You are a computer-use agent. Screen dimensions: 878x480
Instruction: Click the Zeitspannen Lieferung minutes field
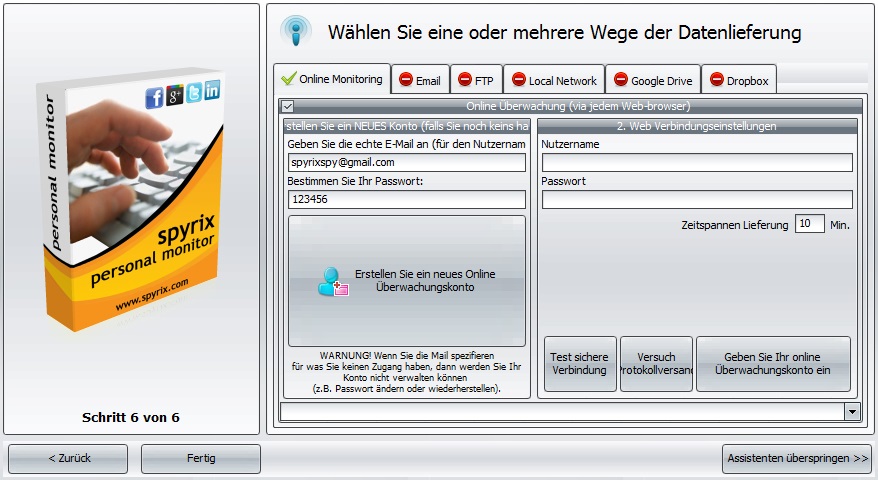pos(809,223)
